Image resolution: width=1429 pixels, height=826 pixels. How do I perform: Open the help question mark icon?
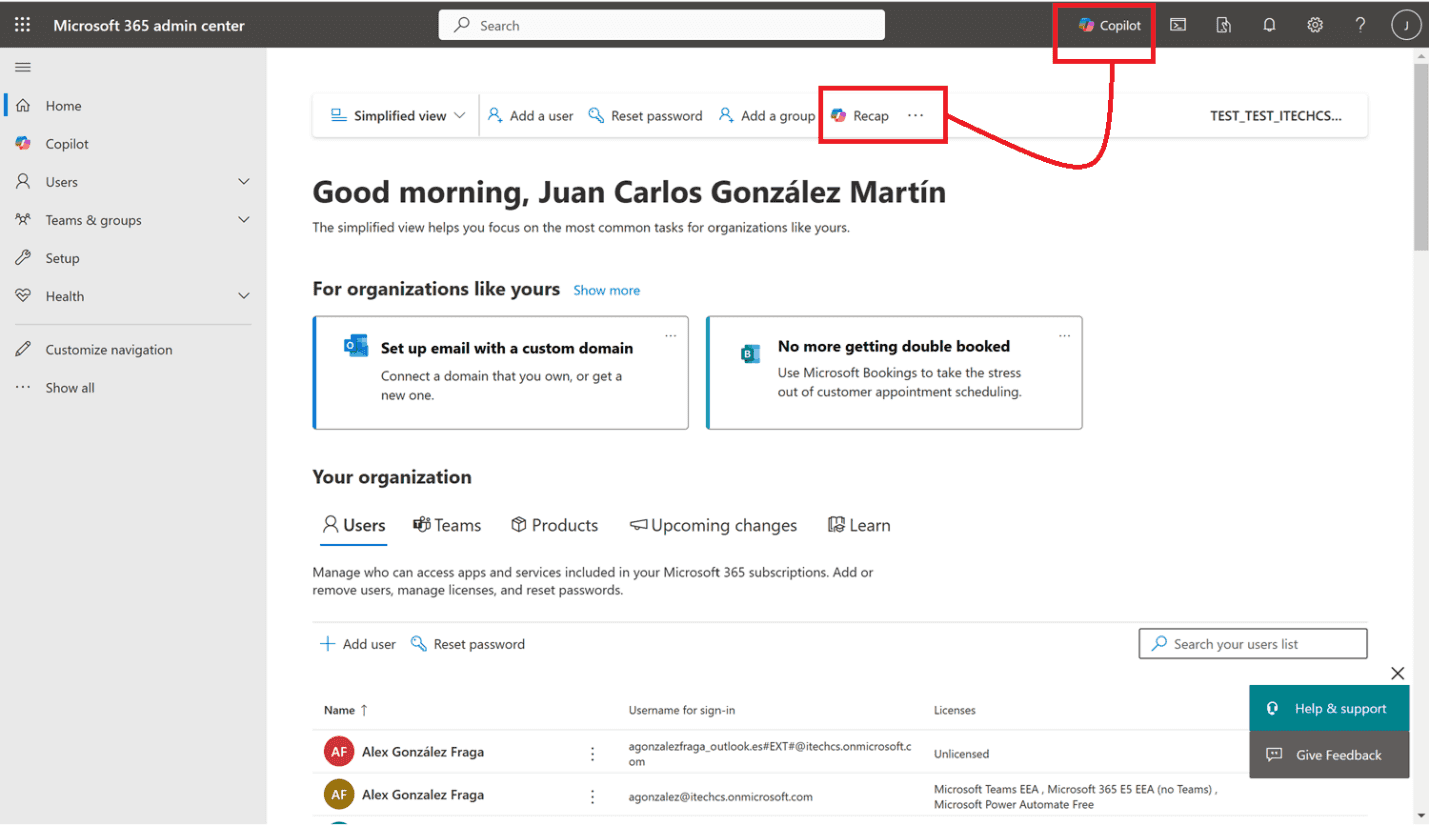click(1360, 25)
